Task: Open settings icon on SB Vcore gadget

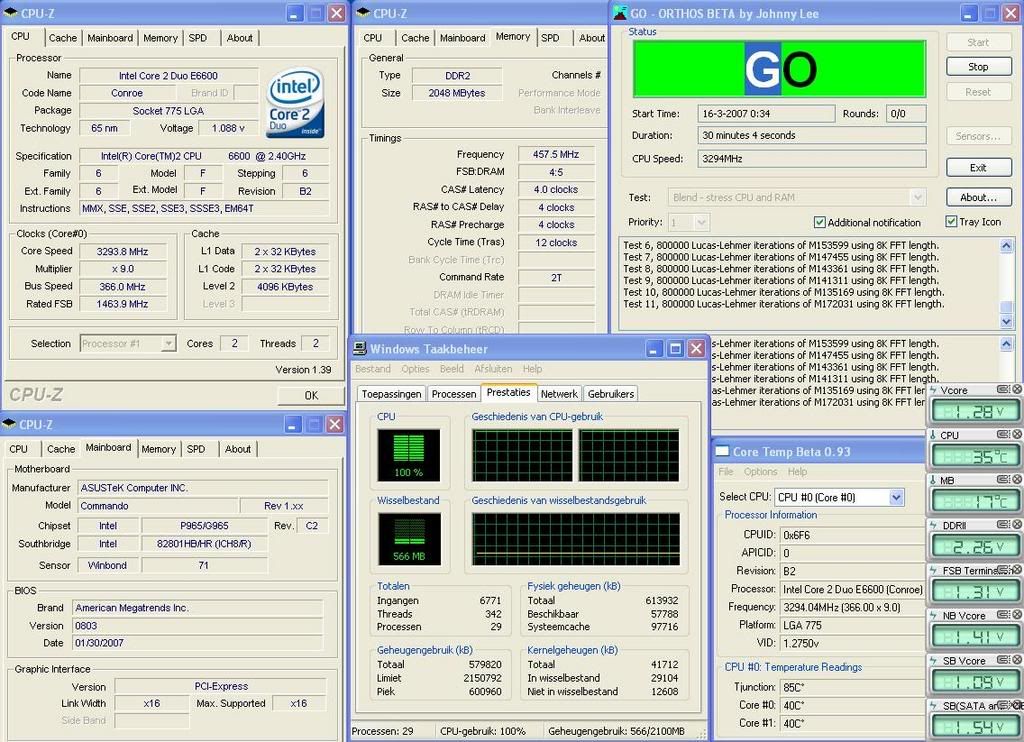Action: coord(1004,660)
